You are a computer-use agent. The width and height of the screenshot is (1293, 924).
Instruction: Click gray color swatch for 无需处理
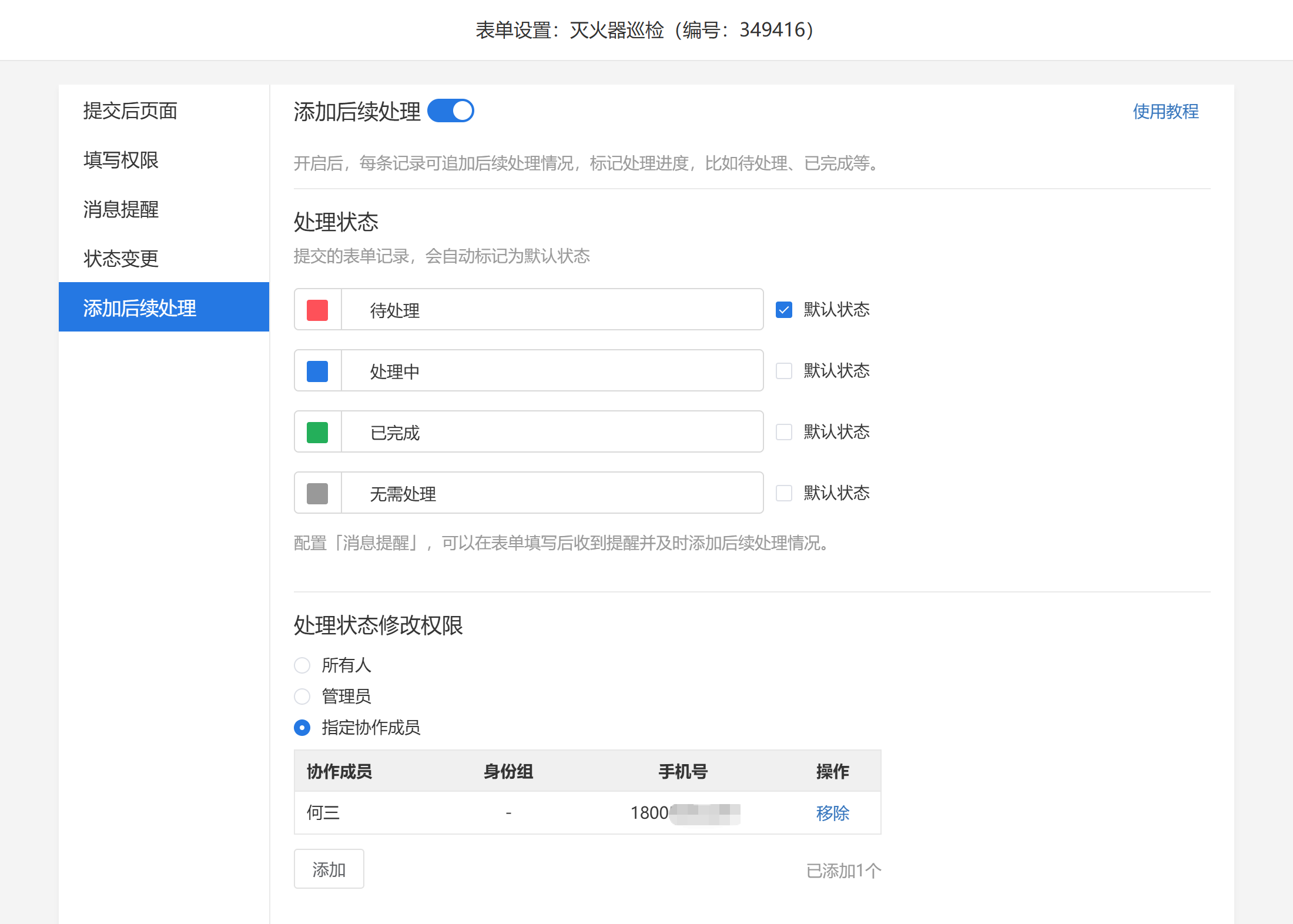(317, 493)
